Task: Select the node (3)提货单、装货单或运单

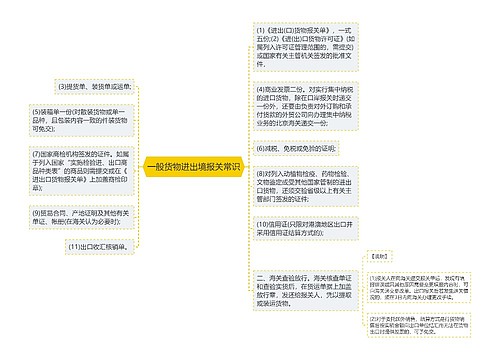Action: coord(94,87)
